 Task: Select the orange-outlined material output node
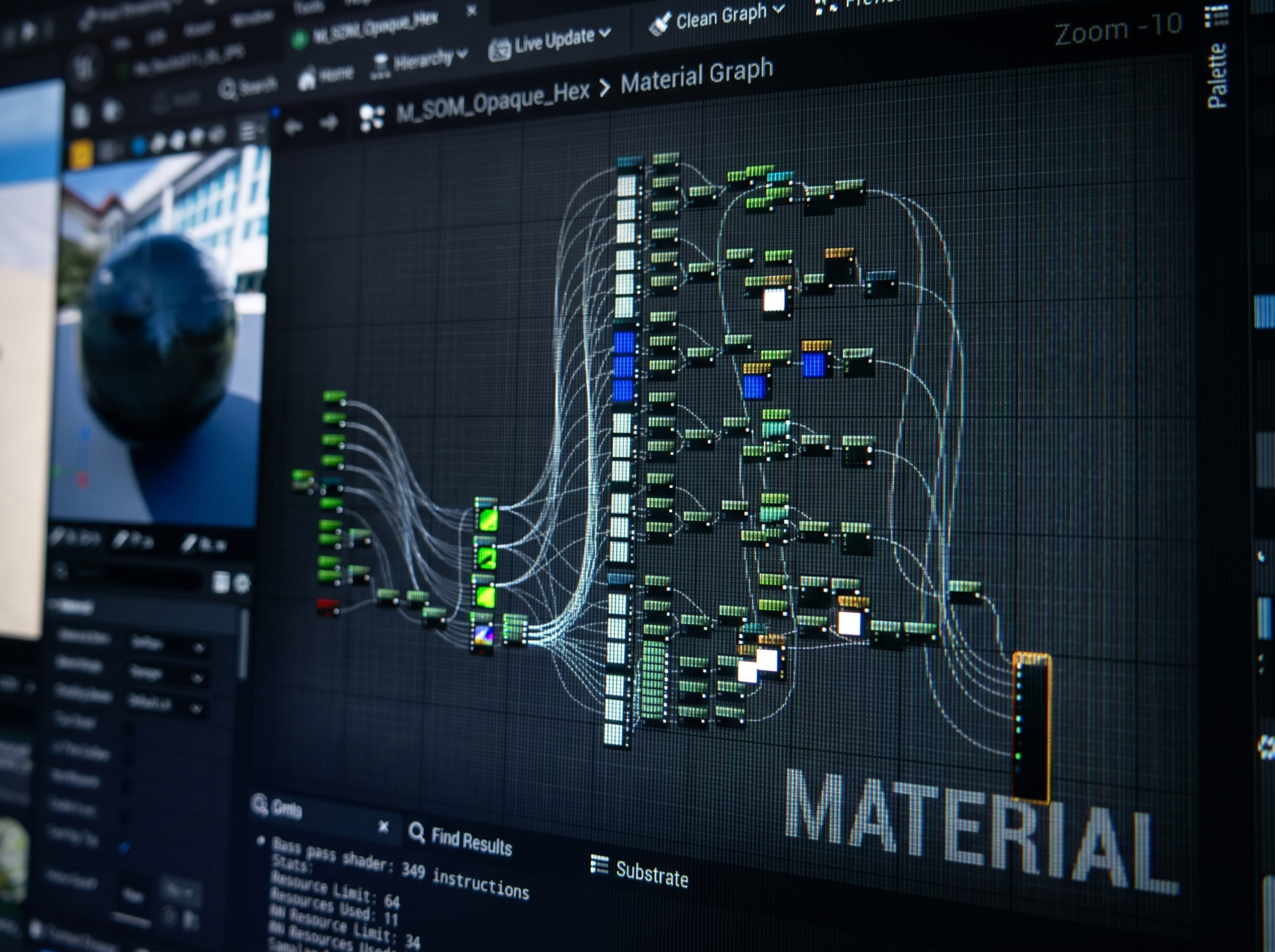point(1031,728)
